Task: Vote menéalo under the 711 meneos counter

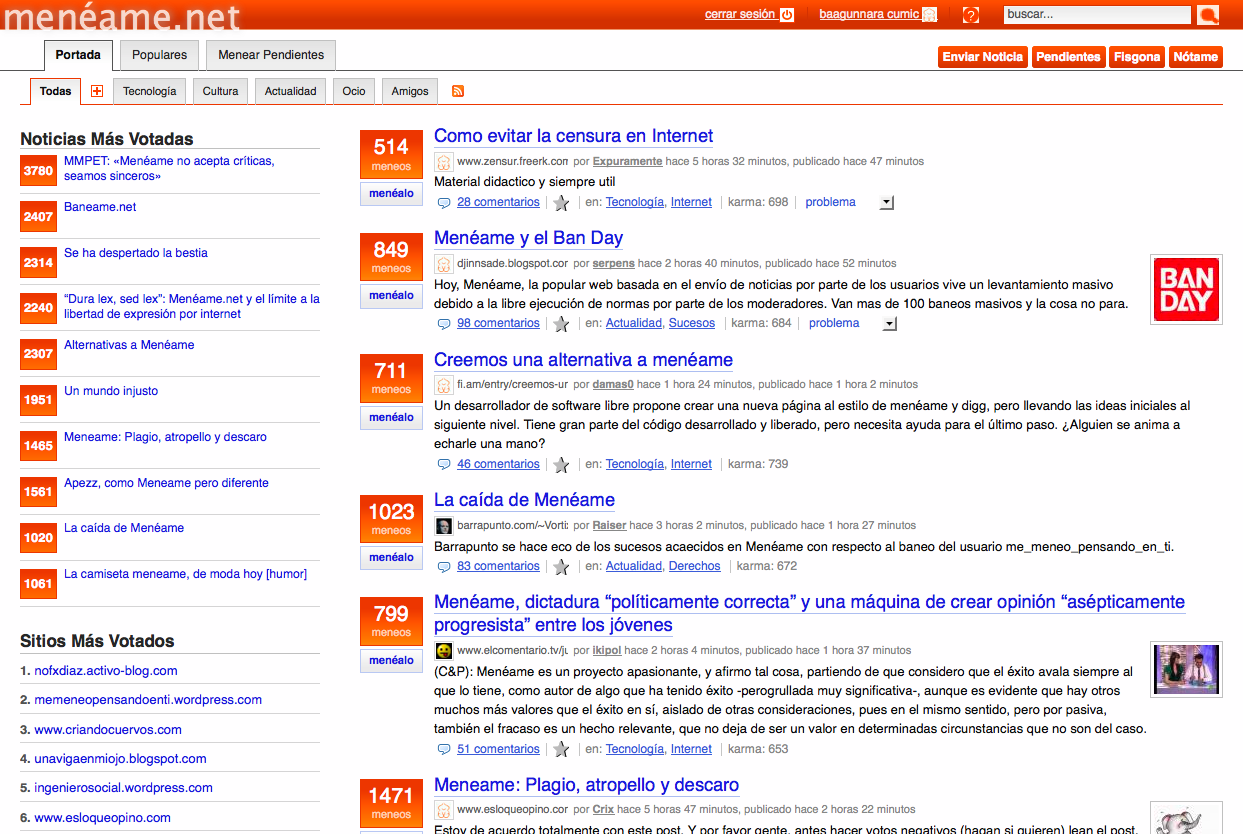Action: tap(391, 417)
